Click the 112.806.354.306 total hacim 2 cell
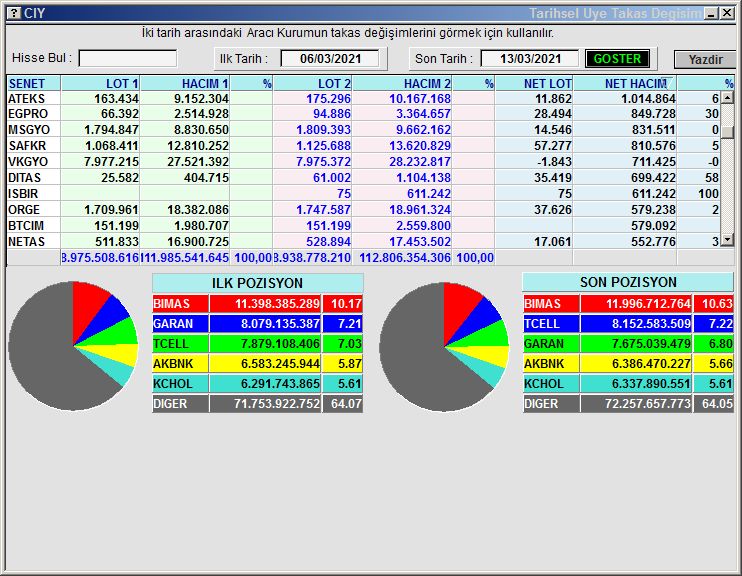 [x=402, y=258]
